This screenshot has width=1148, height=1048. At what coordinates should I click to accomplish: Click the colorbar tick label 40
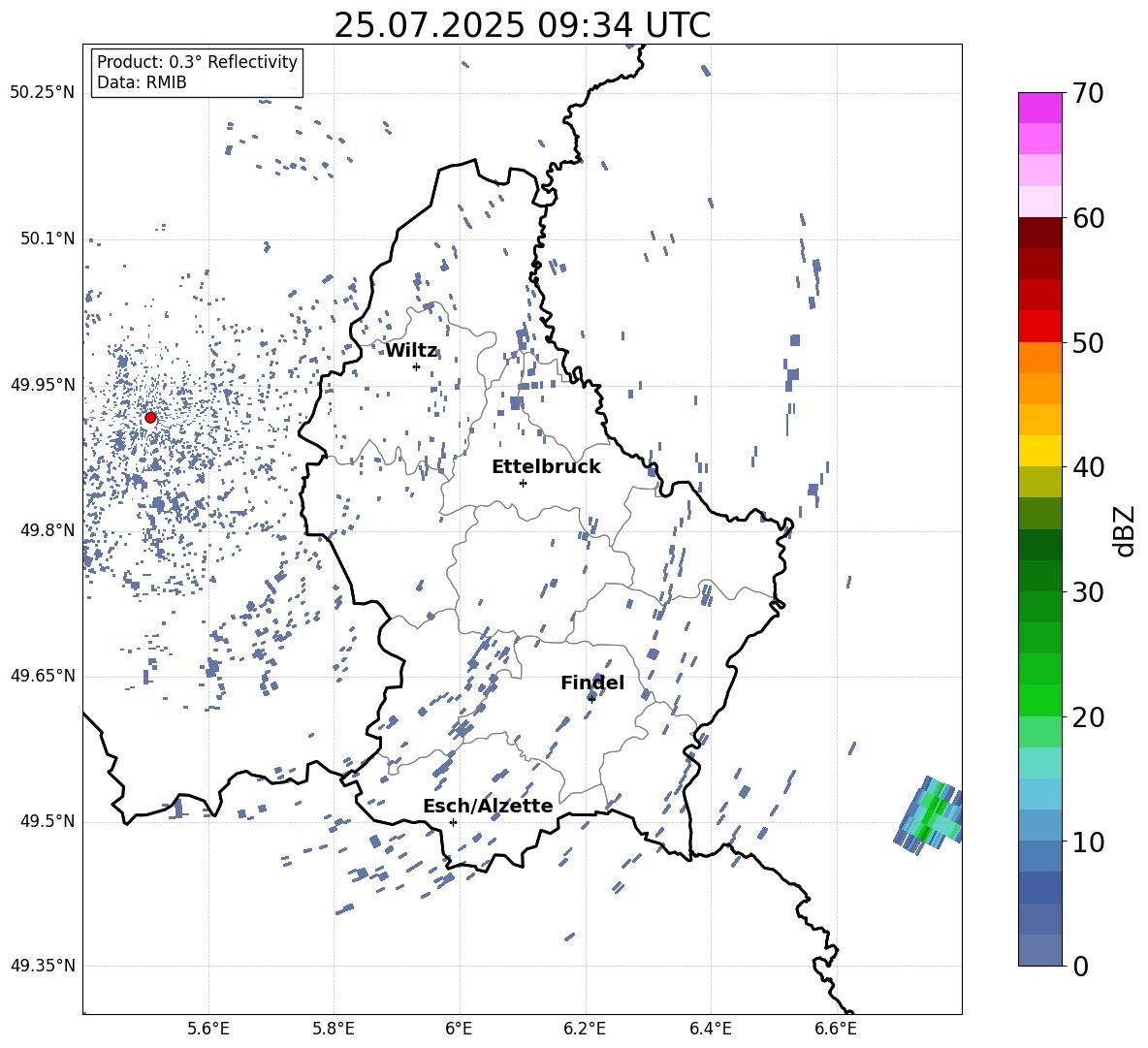(1089, 467)
